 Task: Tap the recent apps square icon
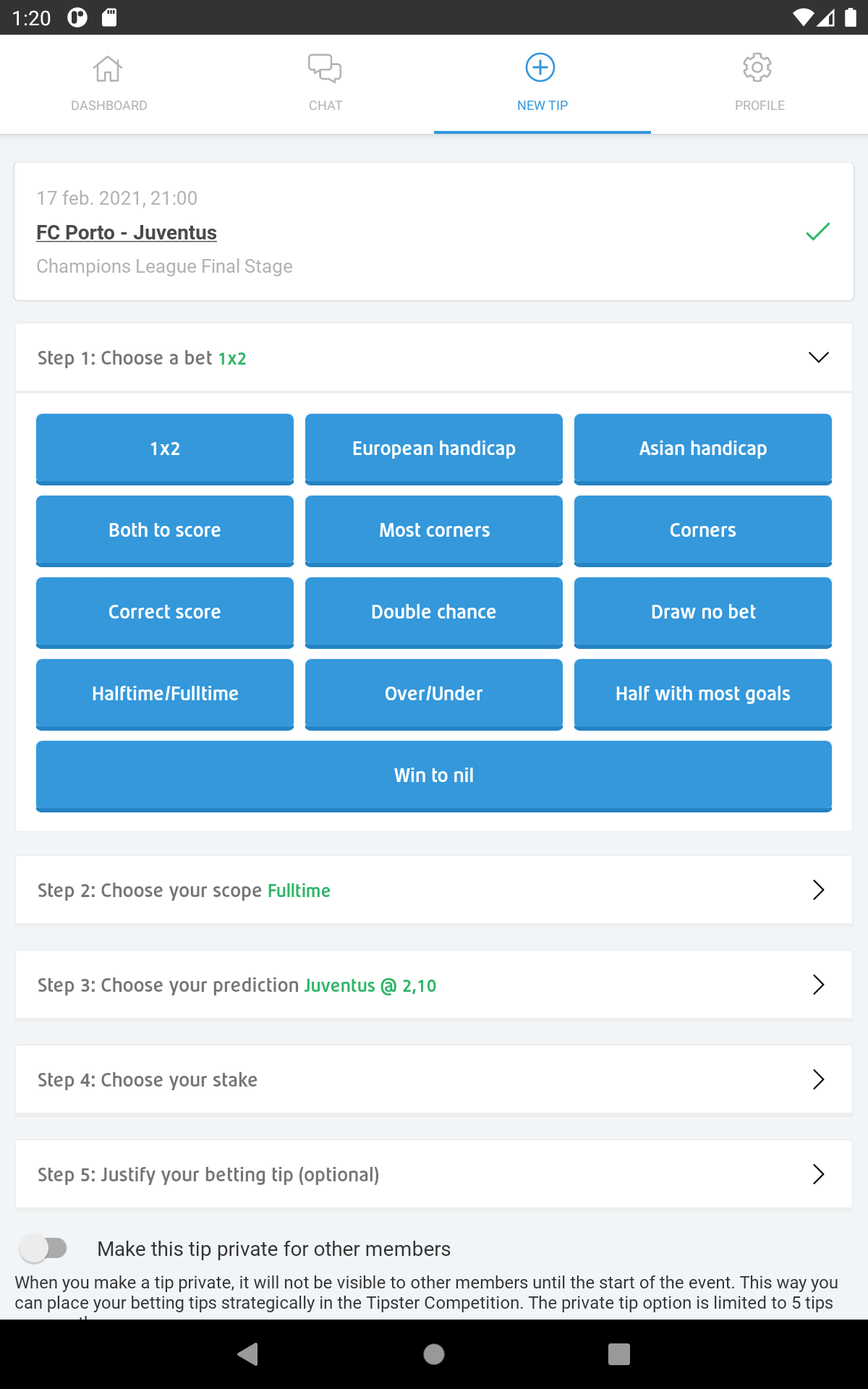coord(618,1354)
